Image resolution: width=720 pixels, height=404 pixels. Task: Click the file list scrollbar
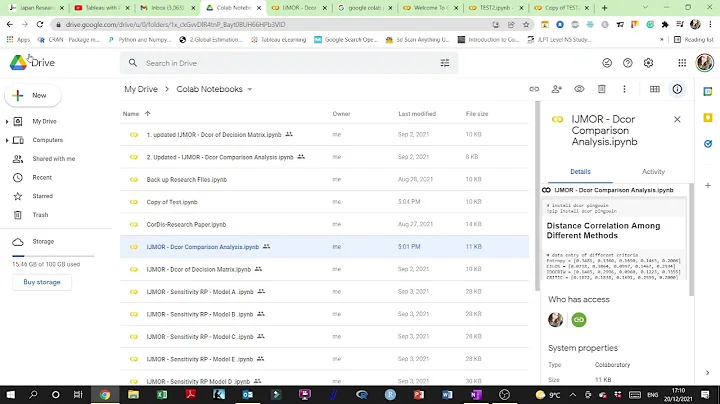537,196
